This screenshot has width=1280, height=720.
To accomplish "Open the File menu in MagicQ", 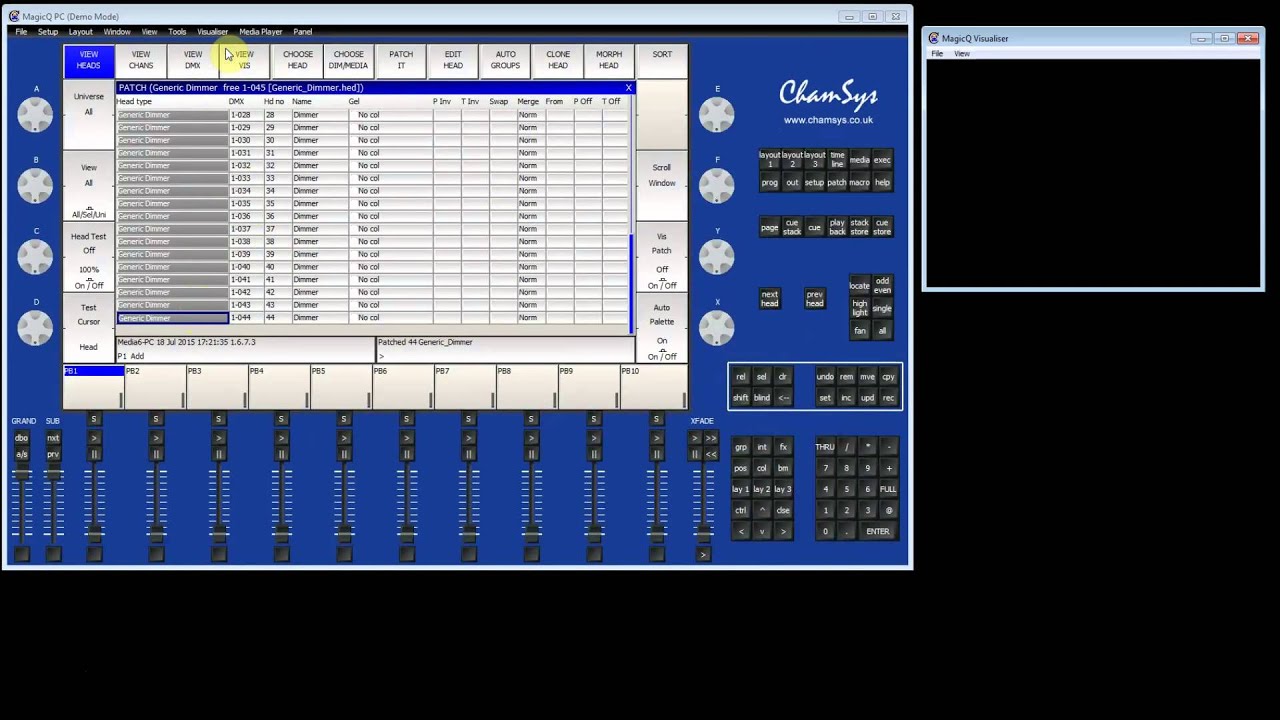I will (x=21, y=32).
